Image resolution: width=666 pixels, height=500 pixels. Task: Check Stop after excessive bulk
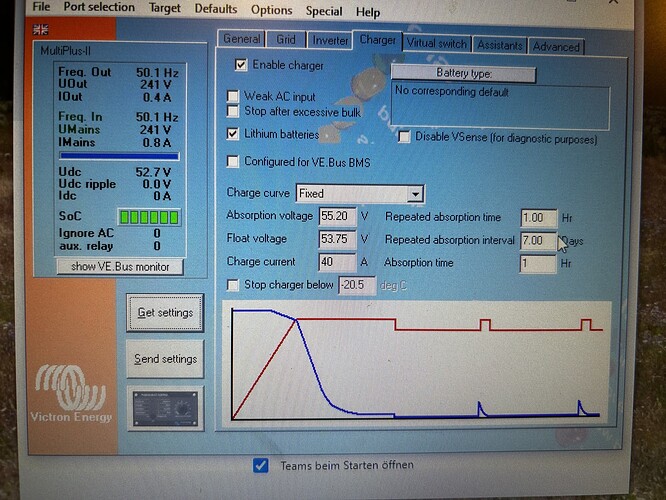(233, 111)
